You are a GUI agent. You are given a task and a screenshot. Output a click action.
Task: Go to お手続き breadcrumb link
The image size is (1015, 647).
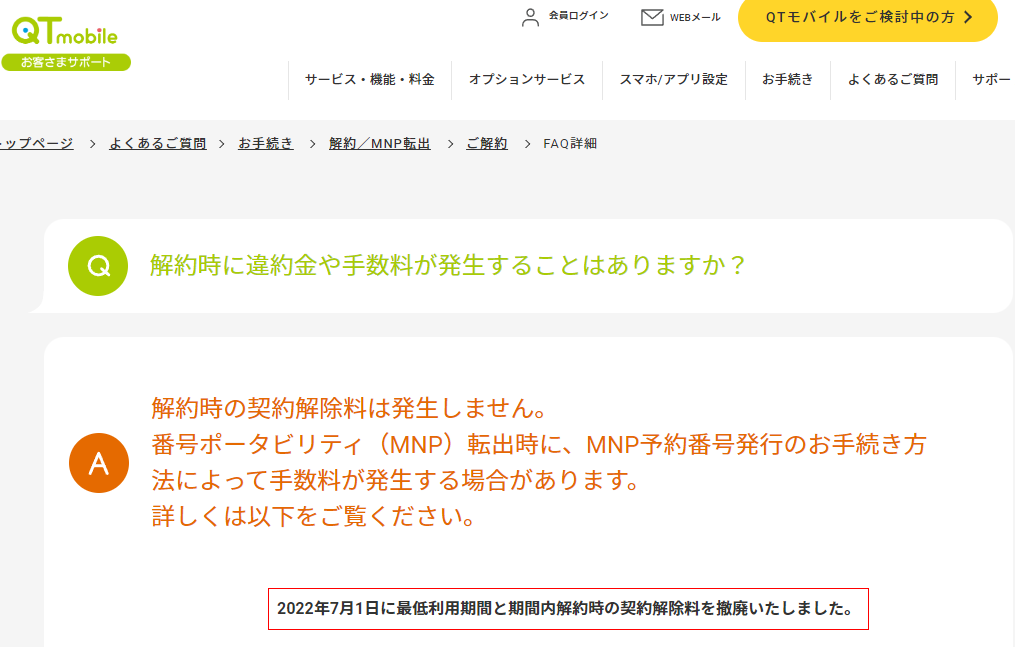point(265,144)
